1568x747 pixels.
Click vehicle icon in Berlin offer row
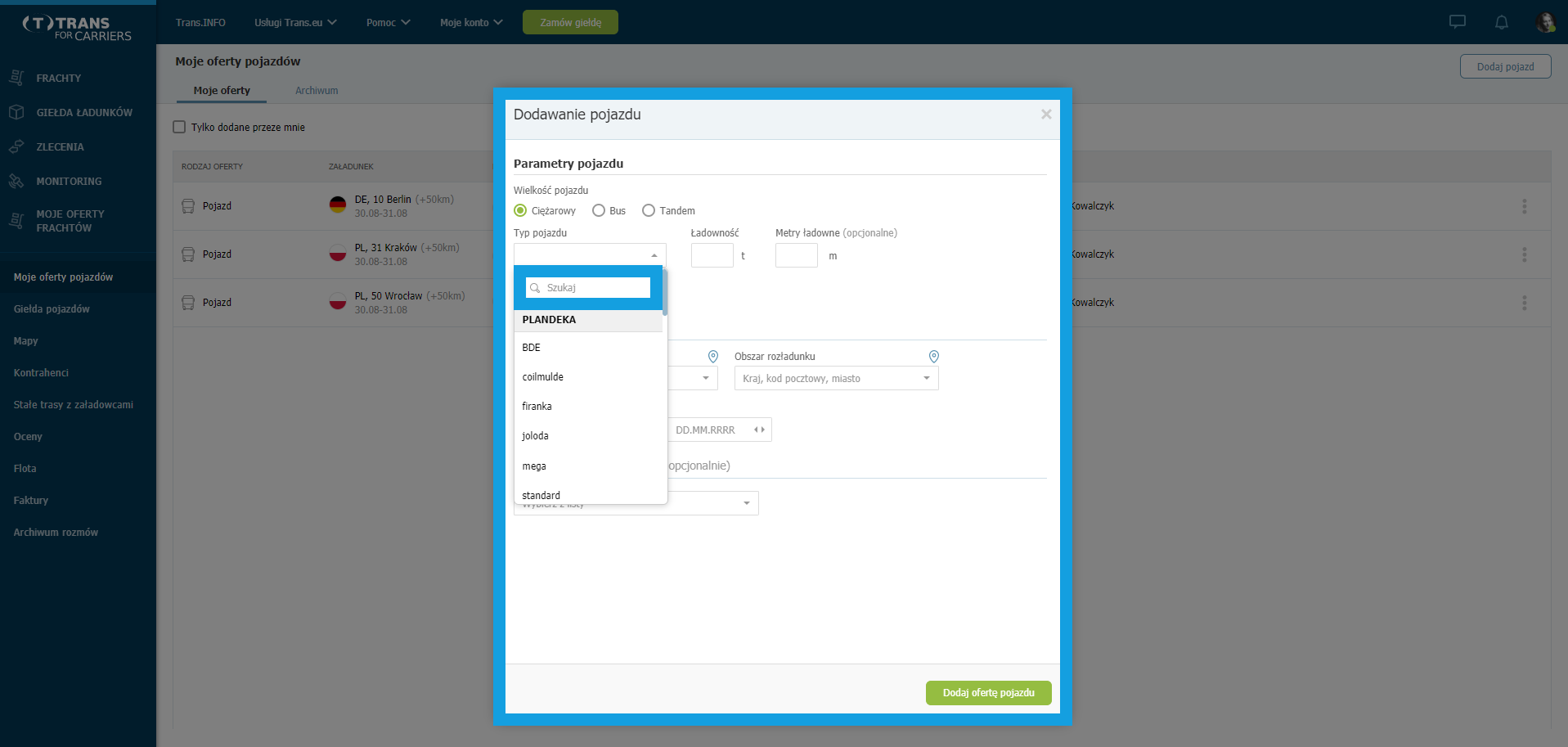(x=188, y=206)
